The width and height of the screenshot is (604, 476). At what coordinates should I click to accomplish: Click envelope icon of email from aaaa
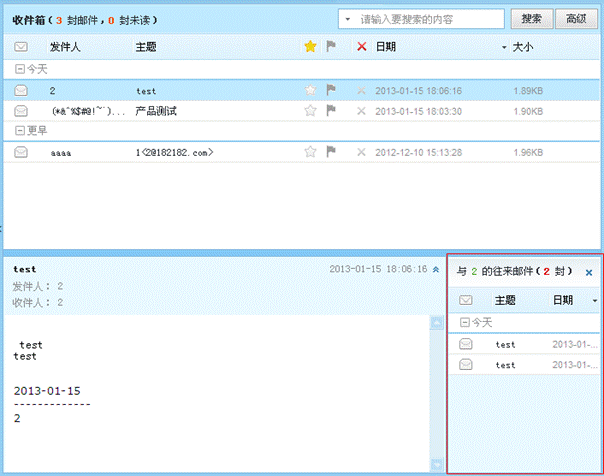pyautogui.click(x=21, y=152)
